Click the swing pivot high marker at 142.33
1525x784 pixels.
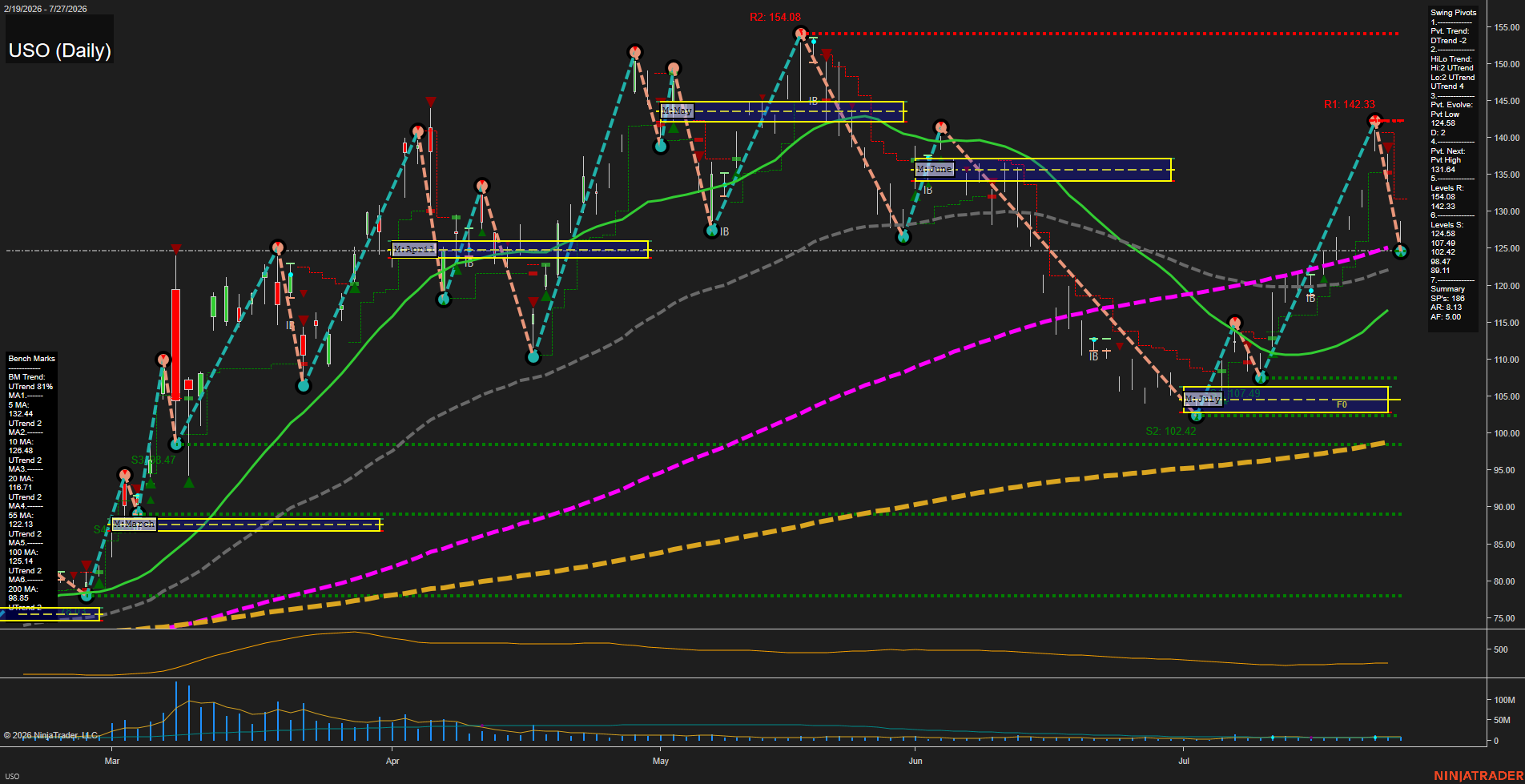coord(1374,121)
